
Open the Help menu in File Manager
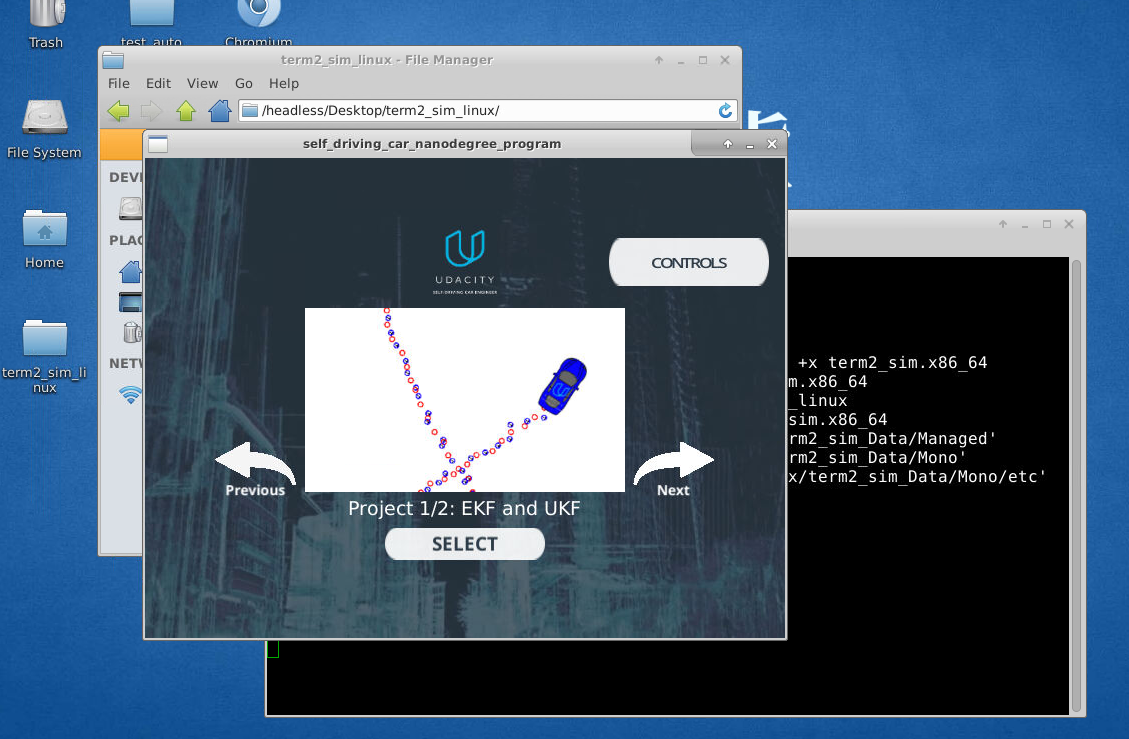coord(284,84)
